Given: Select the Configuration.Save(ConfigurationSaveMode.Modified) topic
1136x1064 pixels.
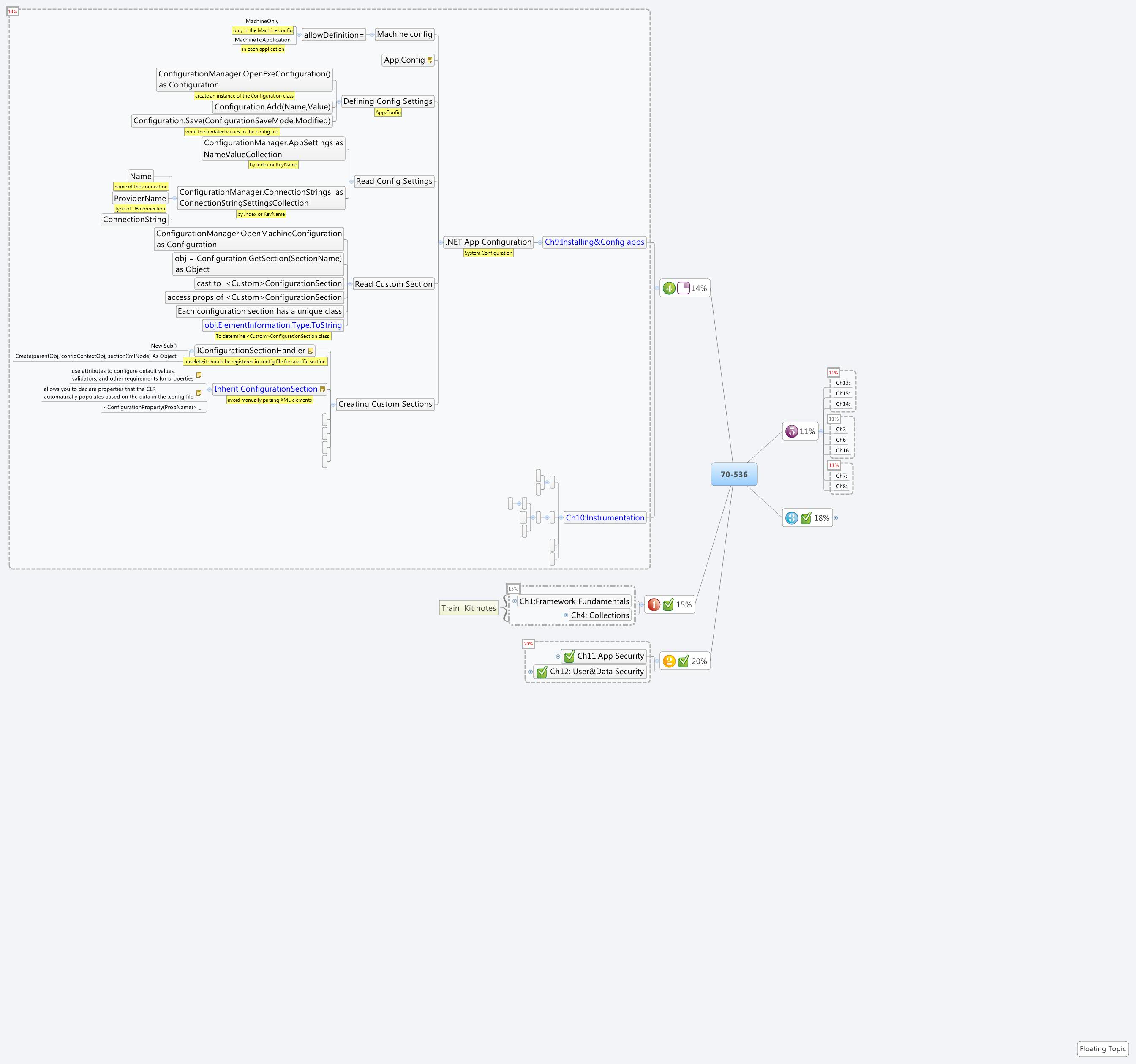Looking at the screenshot, I should [x=232, y=120].
